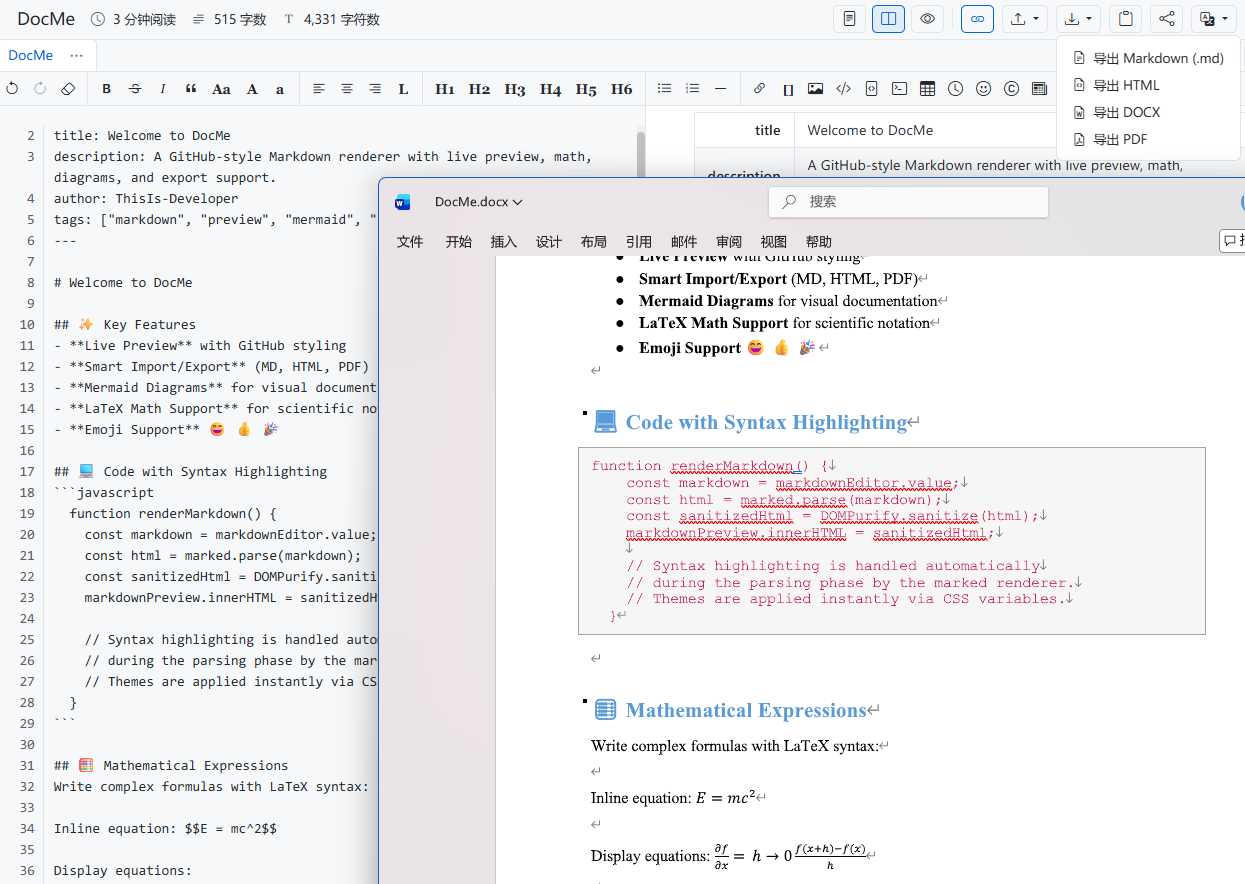1245x884 pixels.
Task: Apply italic formatting
Action: click(x=163, y=89)
